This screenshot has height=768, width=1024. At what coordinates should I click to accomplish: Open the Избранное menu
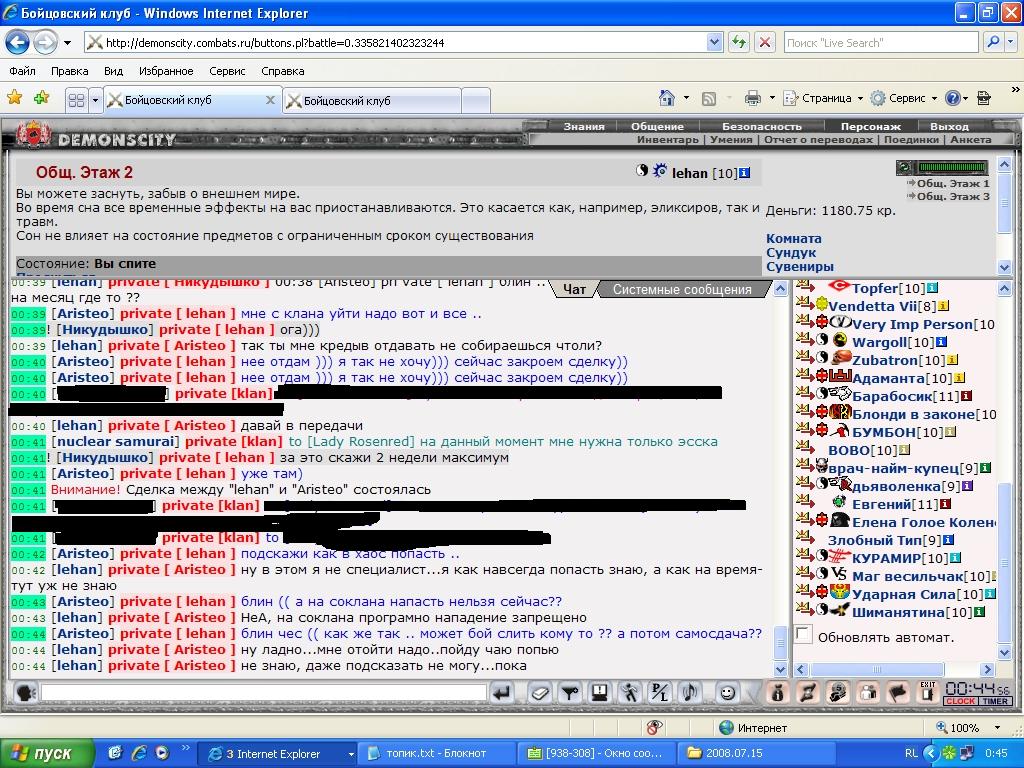(x=166, y=71)
